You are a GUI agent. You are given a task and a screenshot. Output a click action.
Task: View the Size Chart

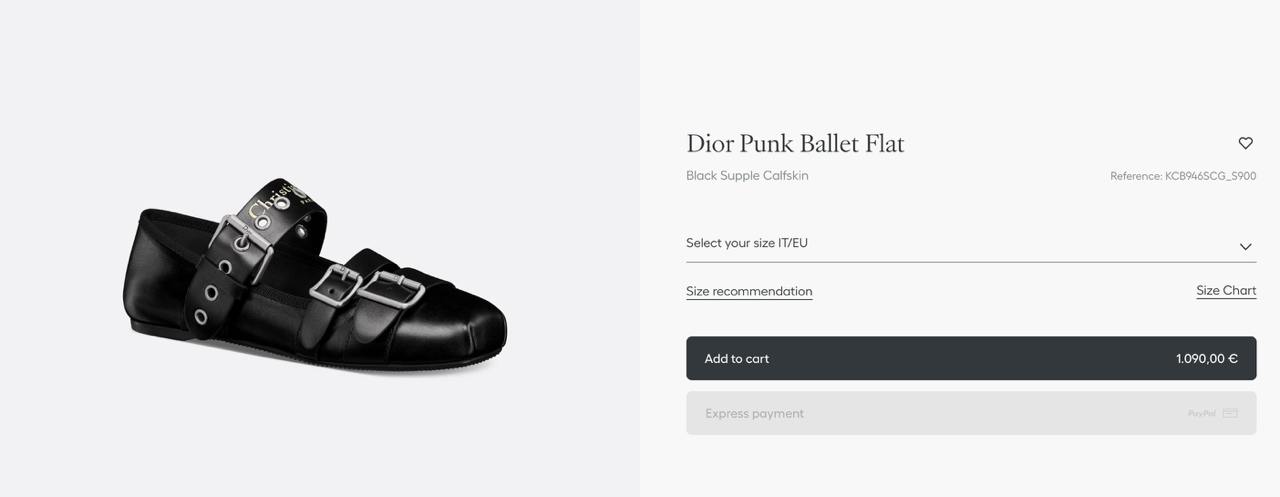coord(1226,290)
